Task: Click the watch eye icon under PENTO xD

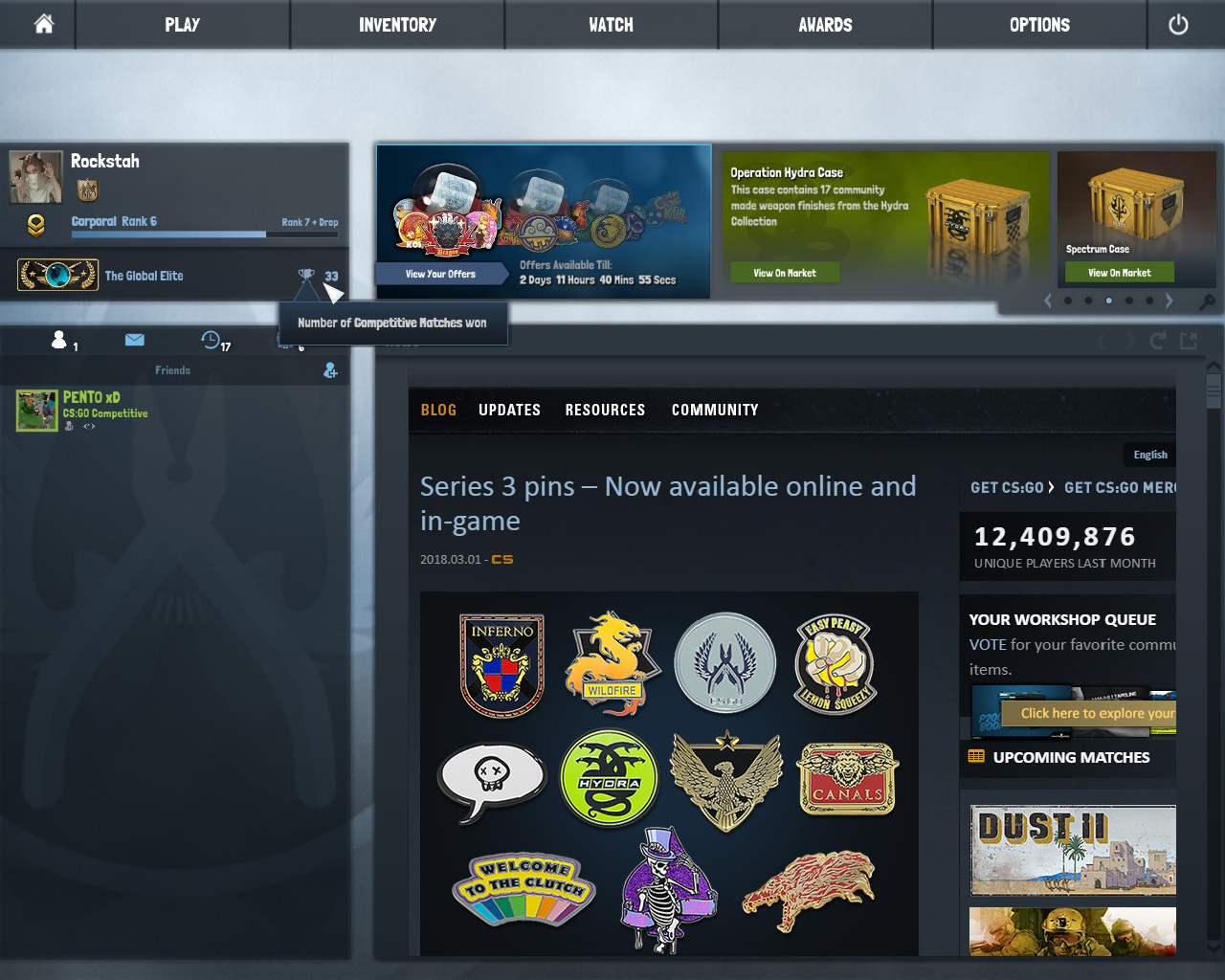Action: [89, 427]
